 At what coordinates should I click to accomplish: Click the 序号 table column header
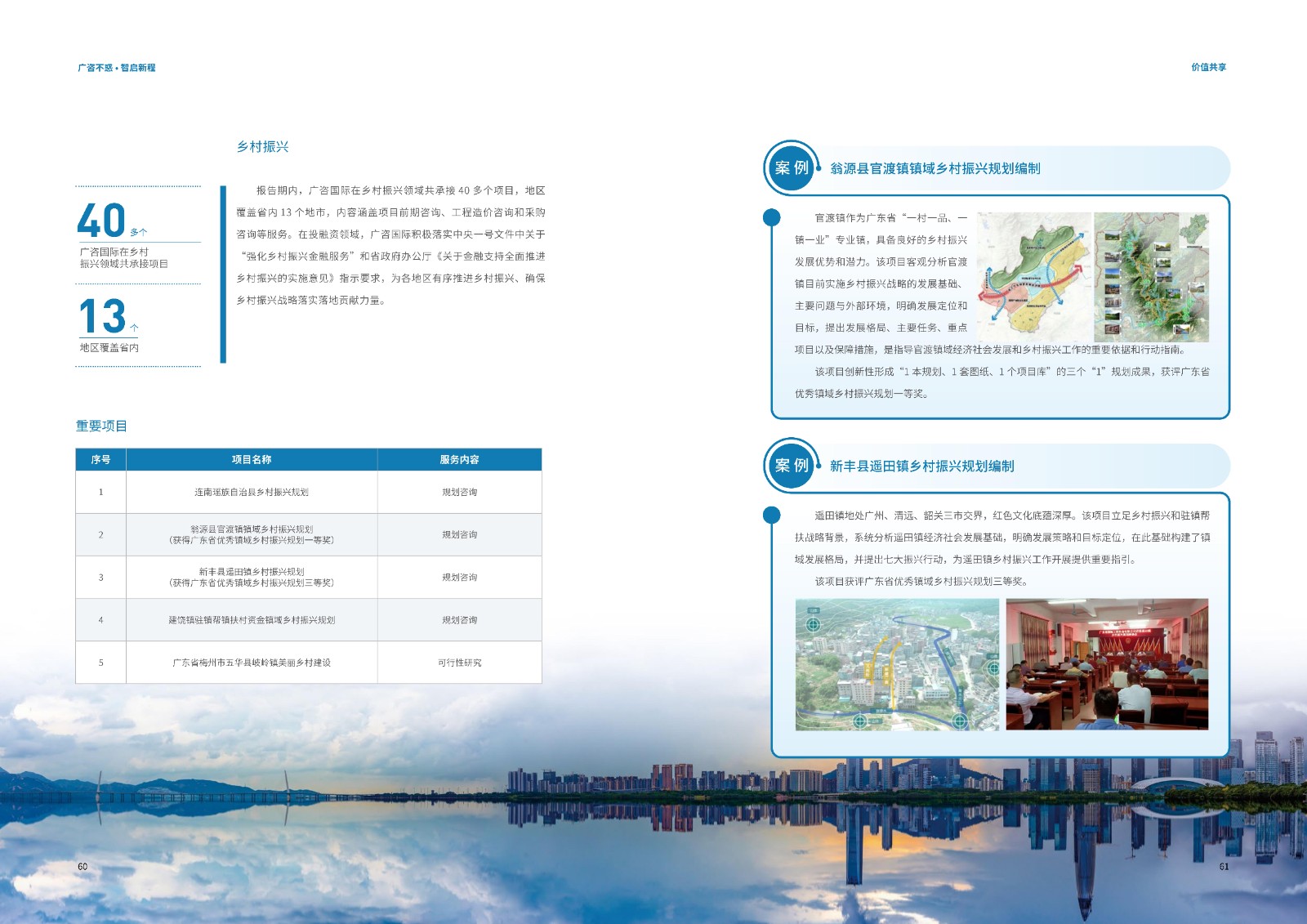point(100,460)
